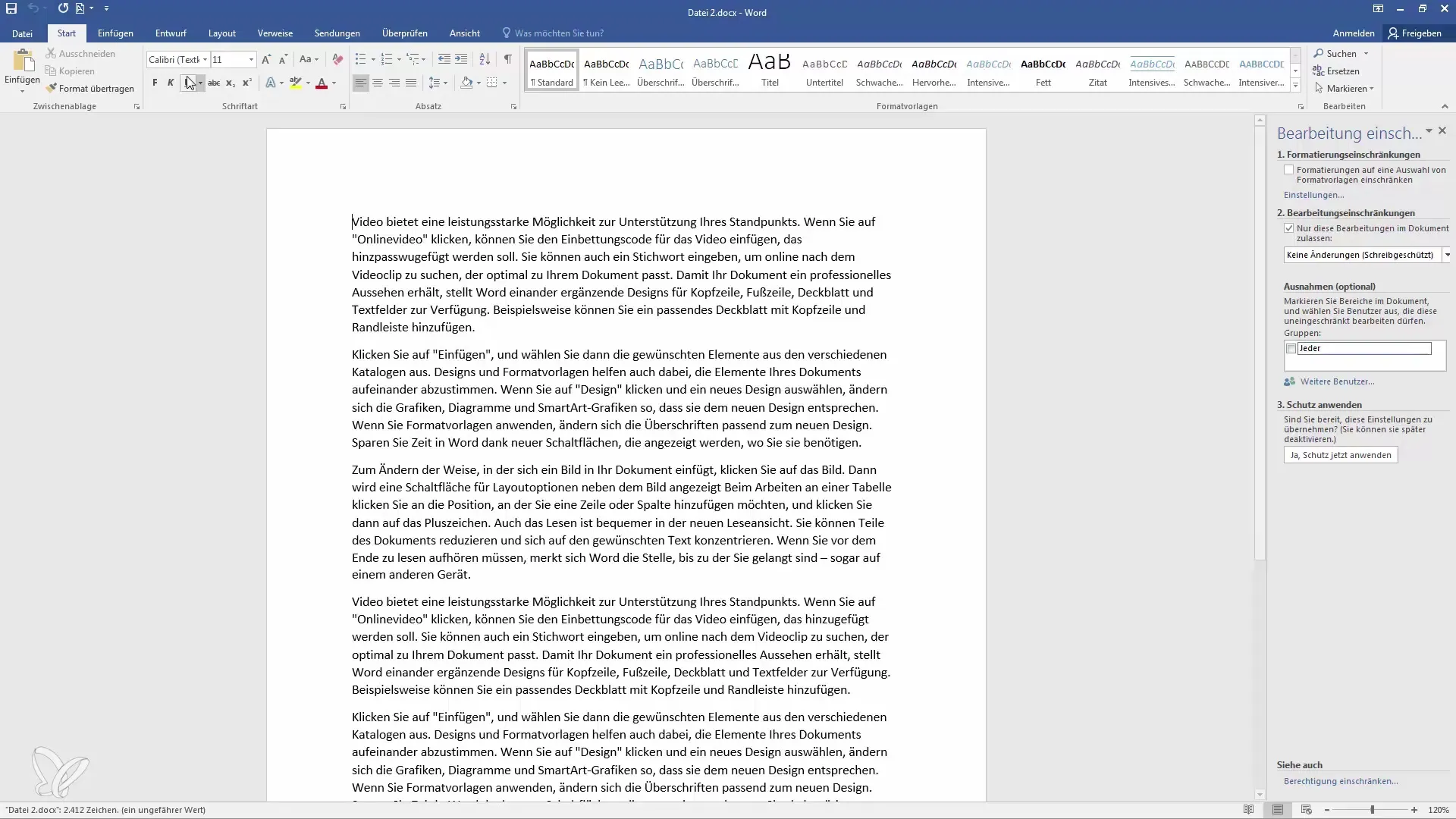Apply subscript formatting
Screen dimensions: 1456x819
pos(231,83)
